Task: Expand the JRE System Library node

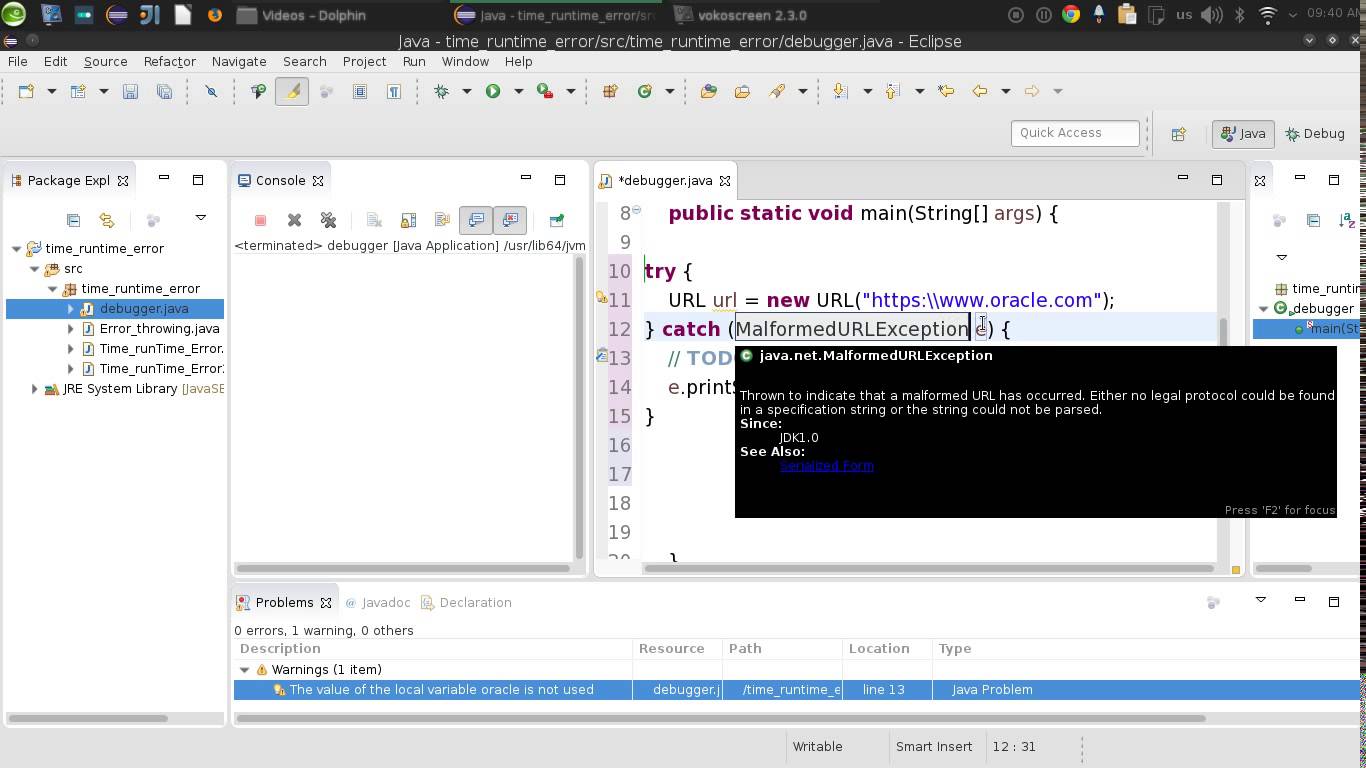Action: [x=35, y=389]
